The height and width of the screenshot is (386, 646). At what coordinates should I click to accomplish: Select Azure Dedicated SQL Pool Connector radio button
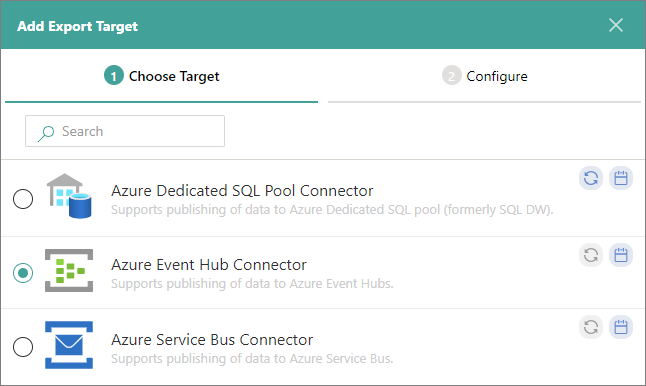(23, 199)
